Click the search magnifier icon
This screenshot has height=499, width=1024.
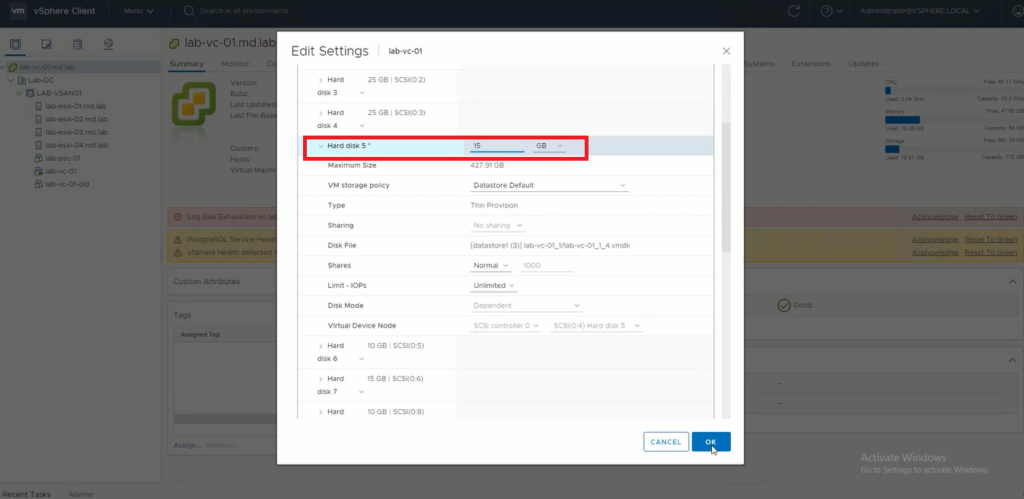190,11
